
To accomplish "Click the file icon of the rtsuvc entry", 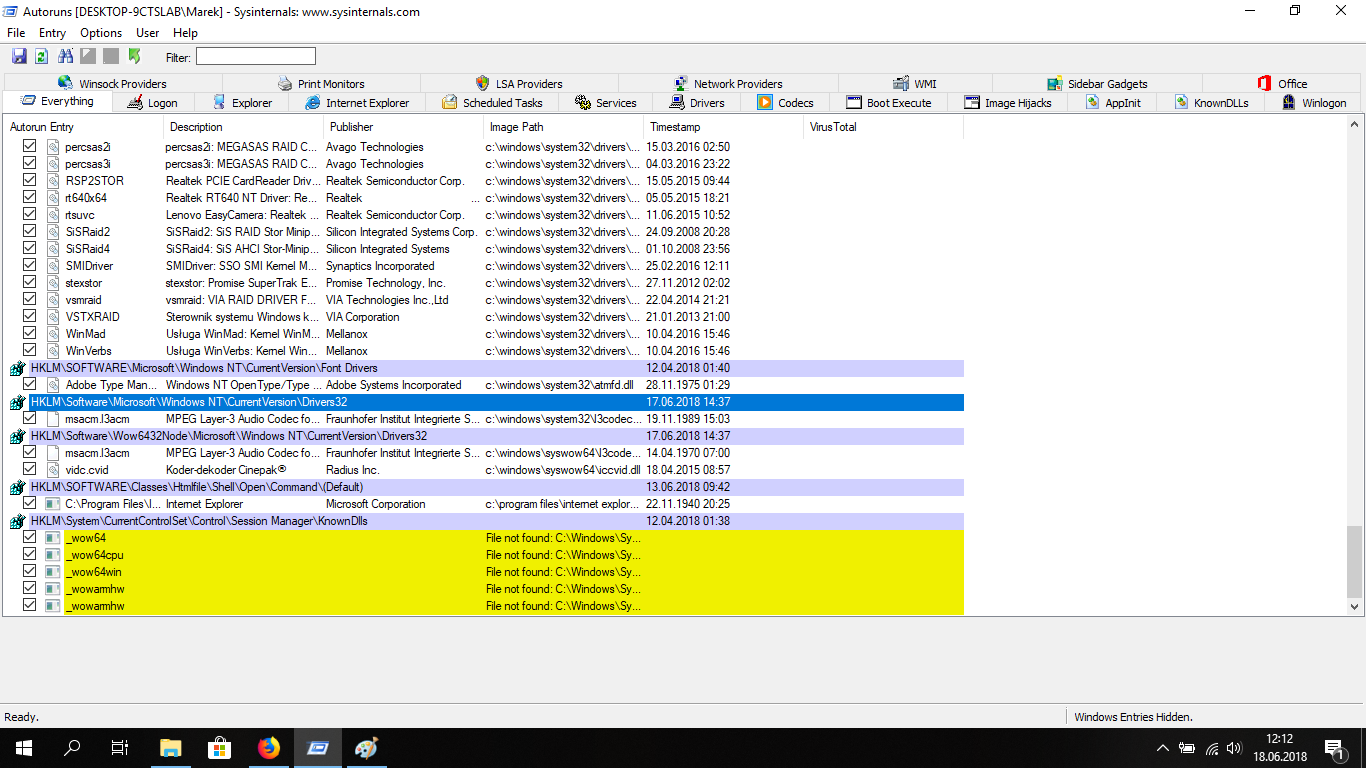I will click(x=53, y=215).
